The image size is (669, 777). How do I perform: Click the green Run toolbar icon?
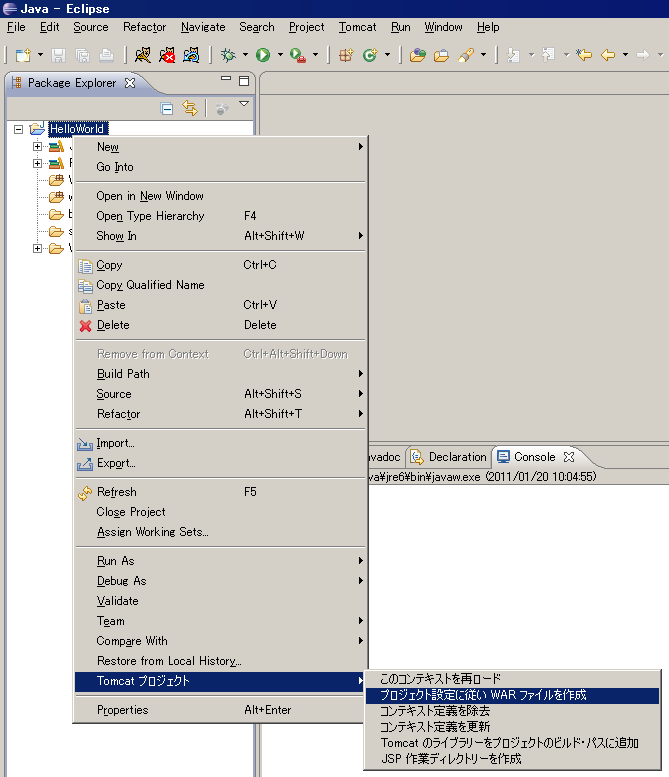pyautogui.click(x=263, y=55)
